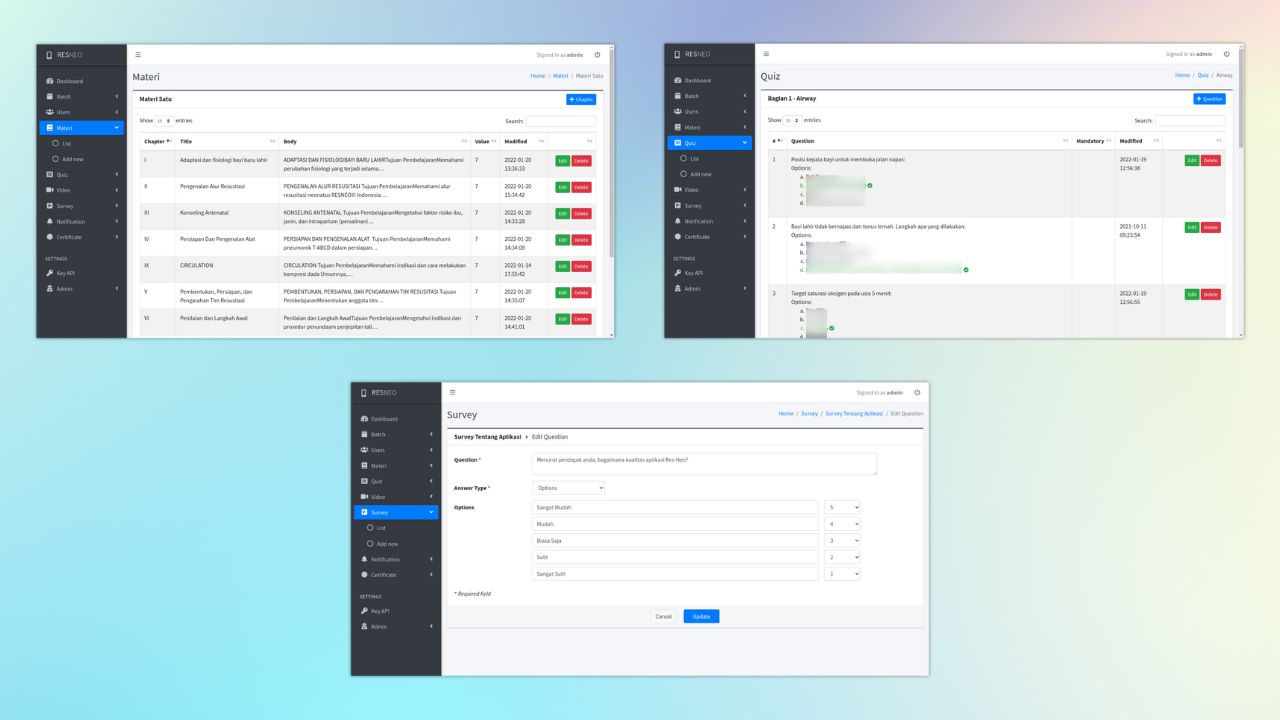1280x720 pixels.
Task: Click the Survey Tentang Aplikasi breadcrumb link
Action: pos(853,413)
